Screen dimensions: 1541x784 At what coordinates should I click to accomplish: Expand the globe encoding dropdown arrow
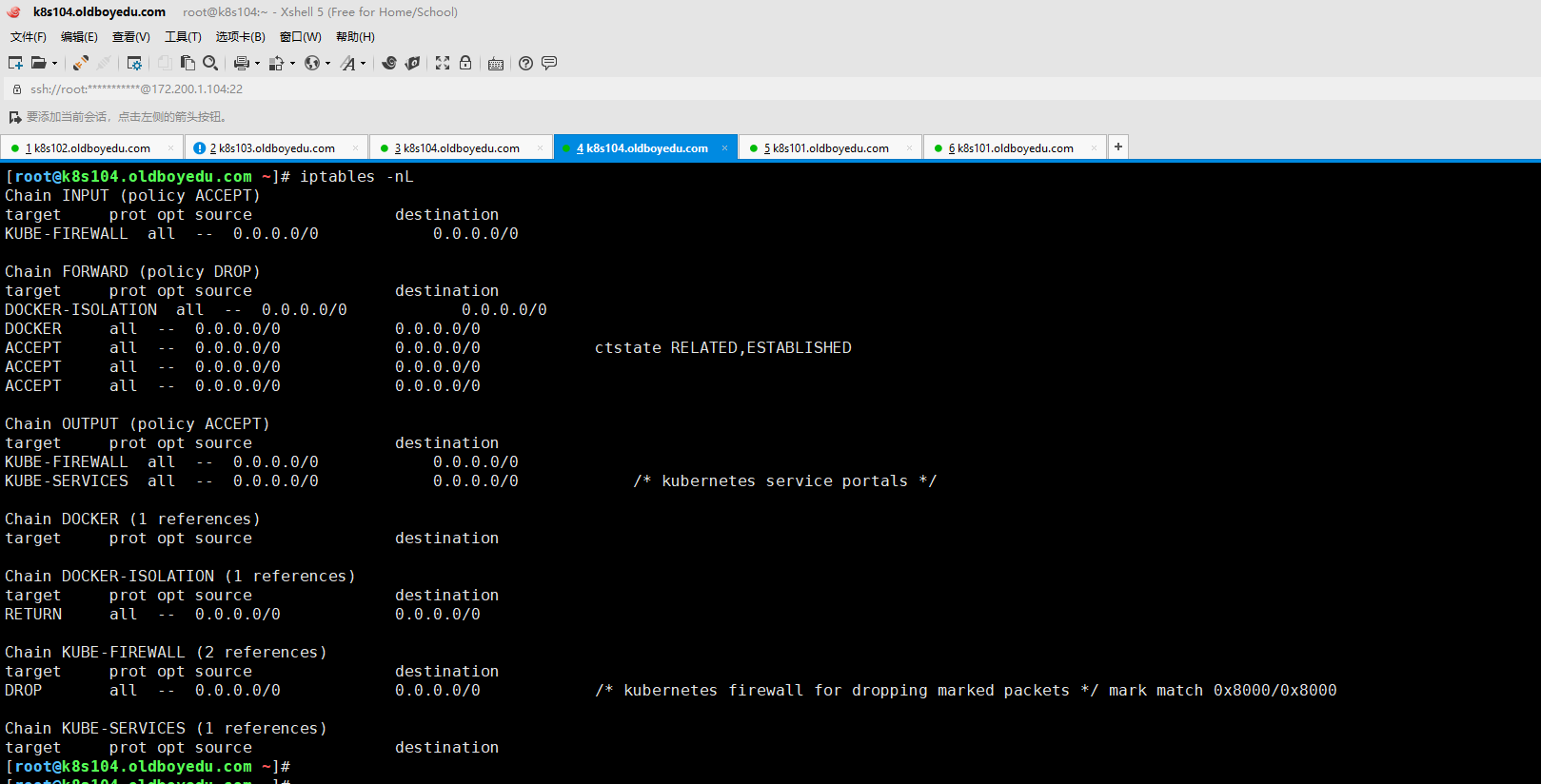327,64
